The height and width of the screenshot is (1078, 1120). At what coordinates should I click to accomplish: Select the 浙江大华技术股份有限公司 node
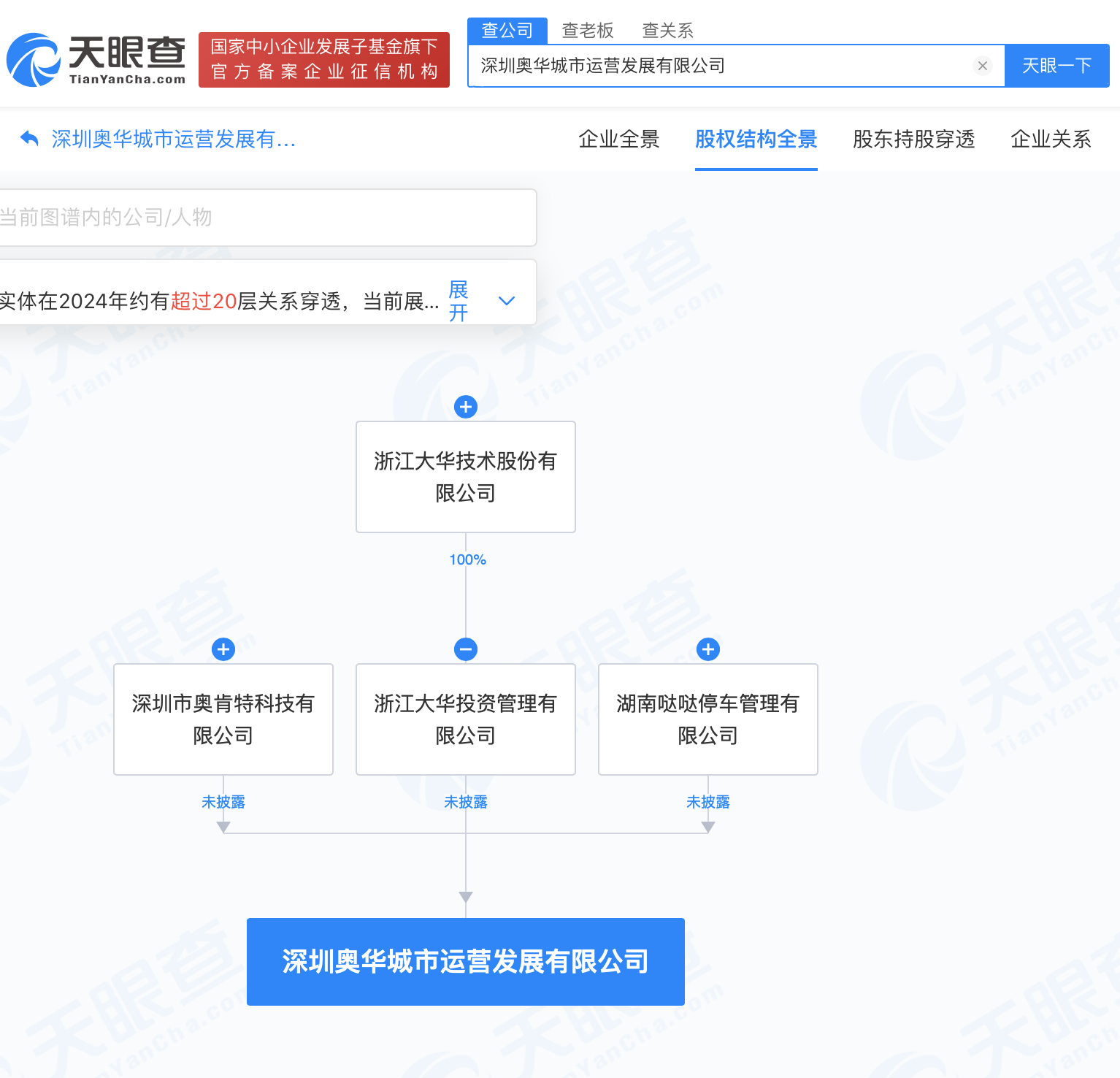click(x=466, y=477)
